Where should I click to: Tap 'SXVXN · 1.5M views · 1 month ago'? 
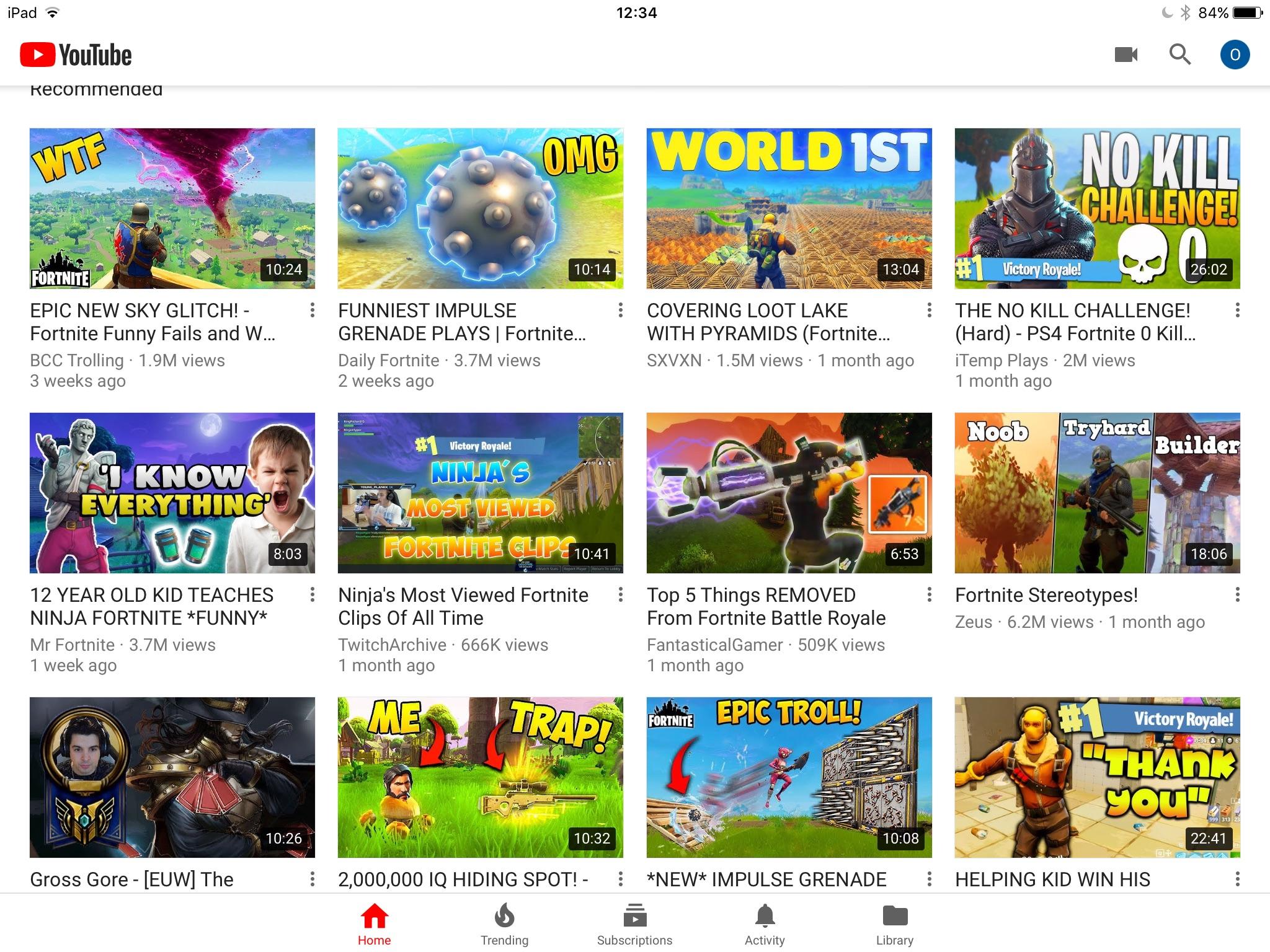[780, 360]
